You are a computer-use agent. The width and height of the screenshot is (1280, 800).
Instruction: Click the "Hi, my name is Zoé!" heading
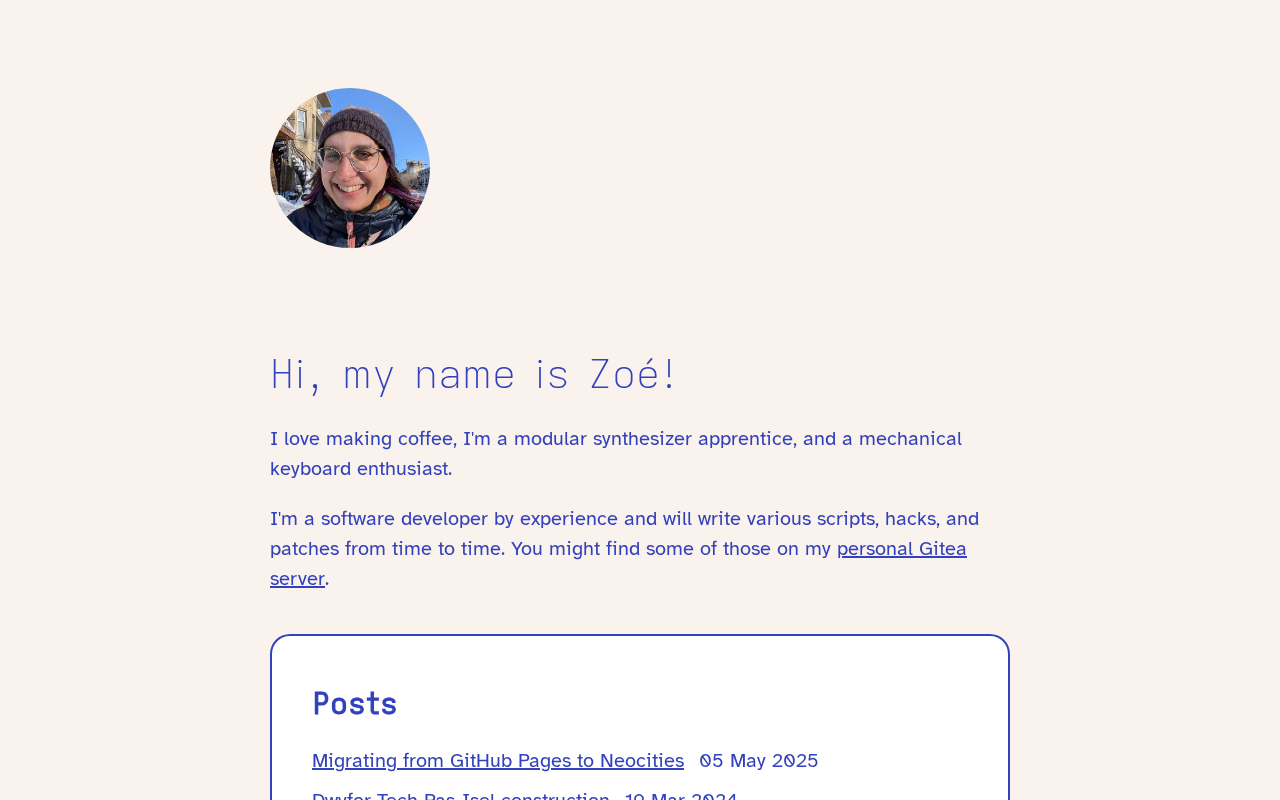(x=473, y=374)
